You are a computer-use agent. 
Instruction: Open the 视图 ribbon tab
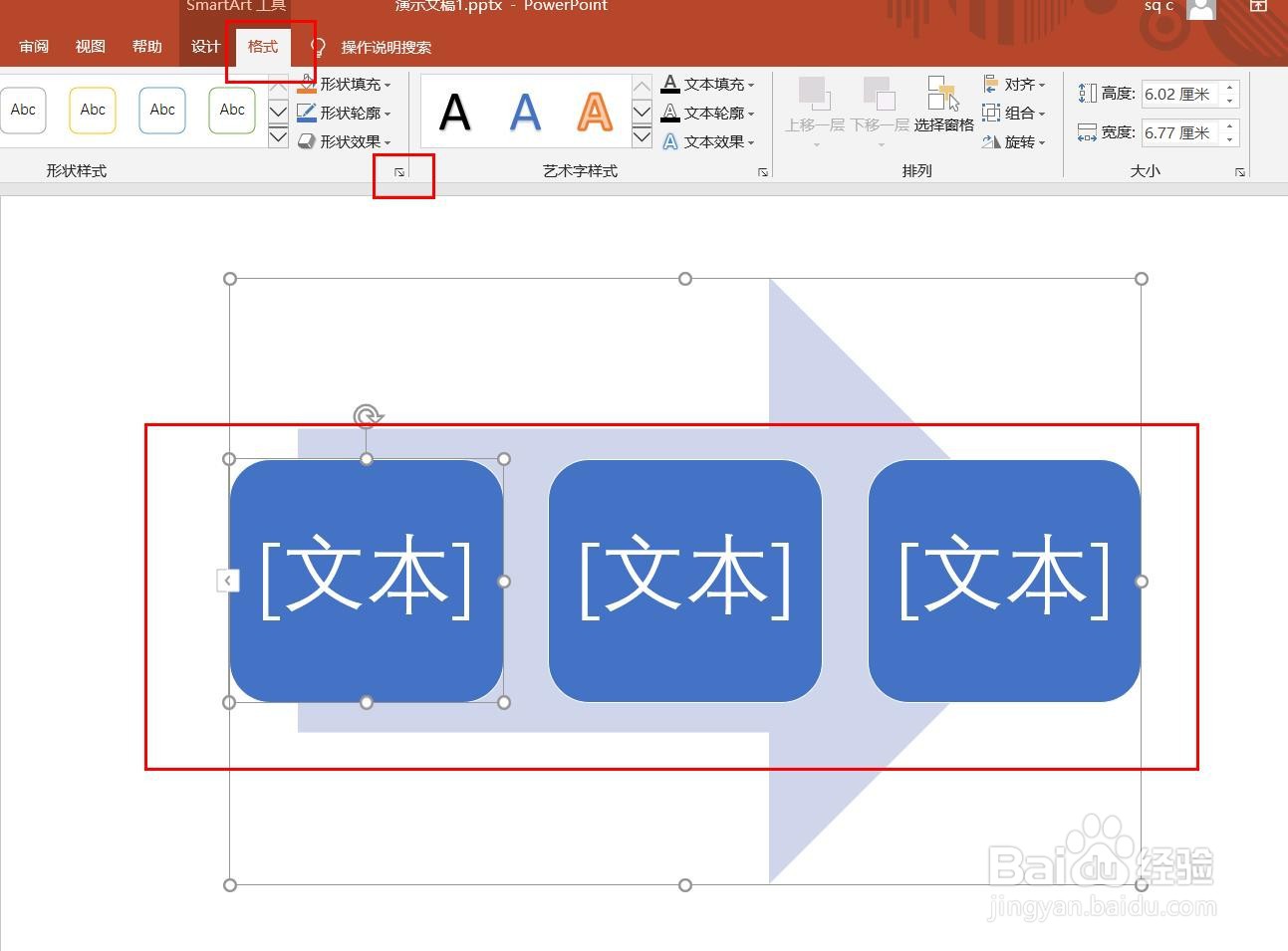click(x=90, y=46)
